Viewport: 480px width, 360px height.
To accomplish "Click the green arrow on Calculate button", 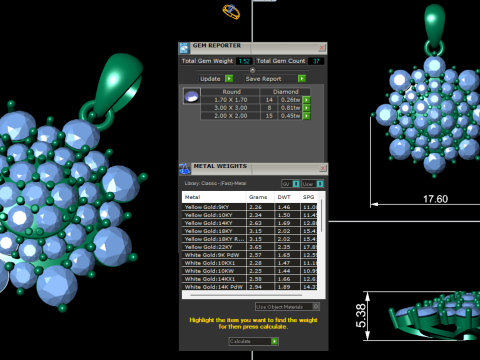I will [274, 341].
